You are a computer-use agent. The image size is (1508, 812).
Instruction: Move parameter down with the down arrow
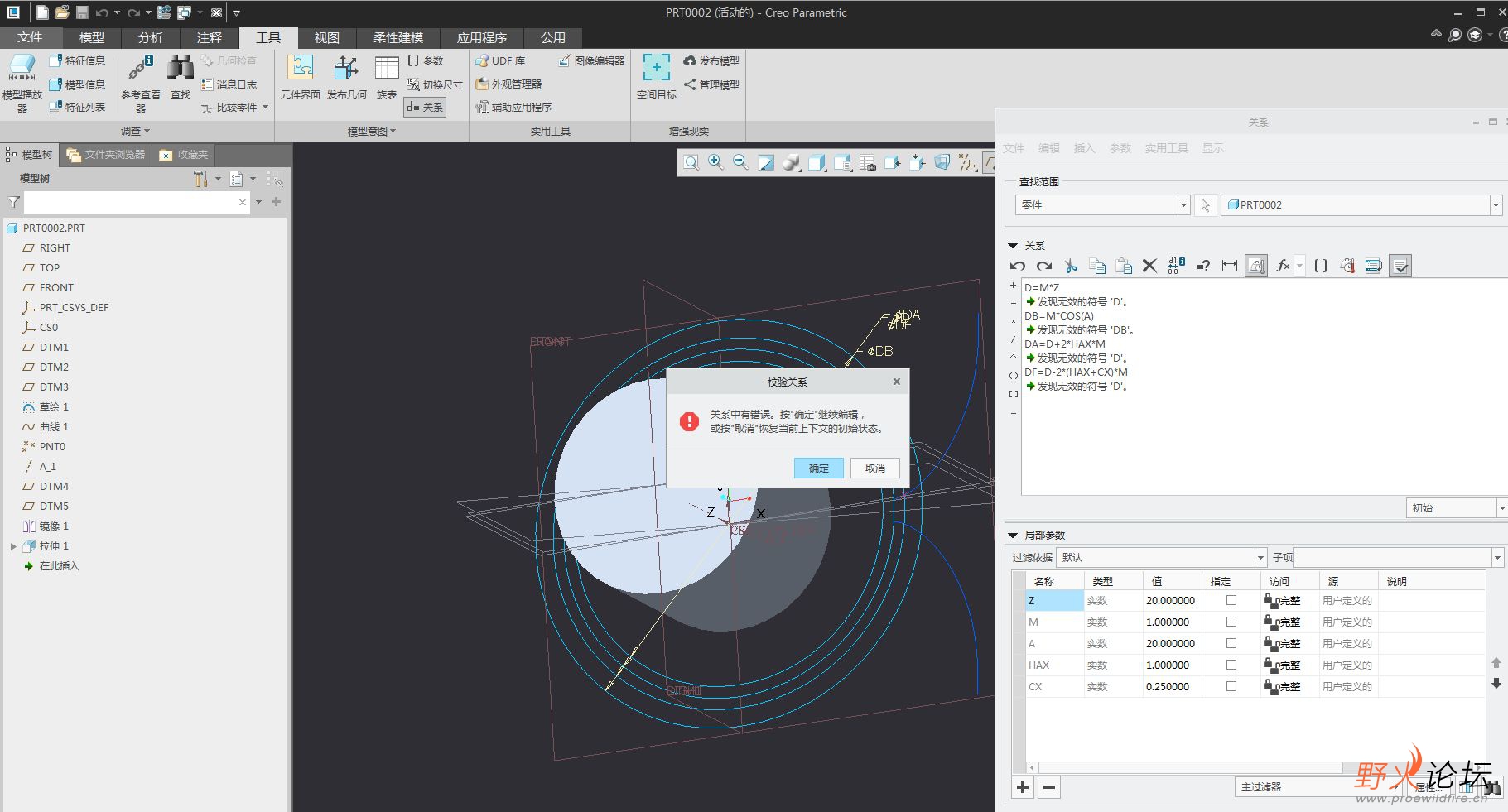(x=1496, y=684)
